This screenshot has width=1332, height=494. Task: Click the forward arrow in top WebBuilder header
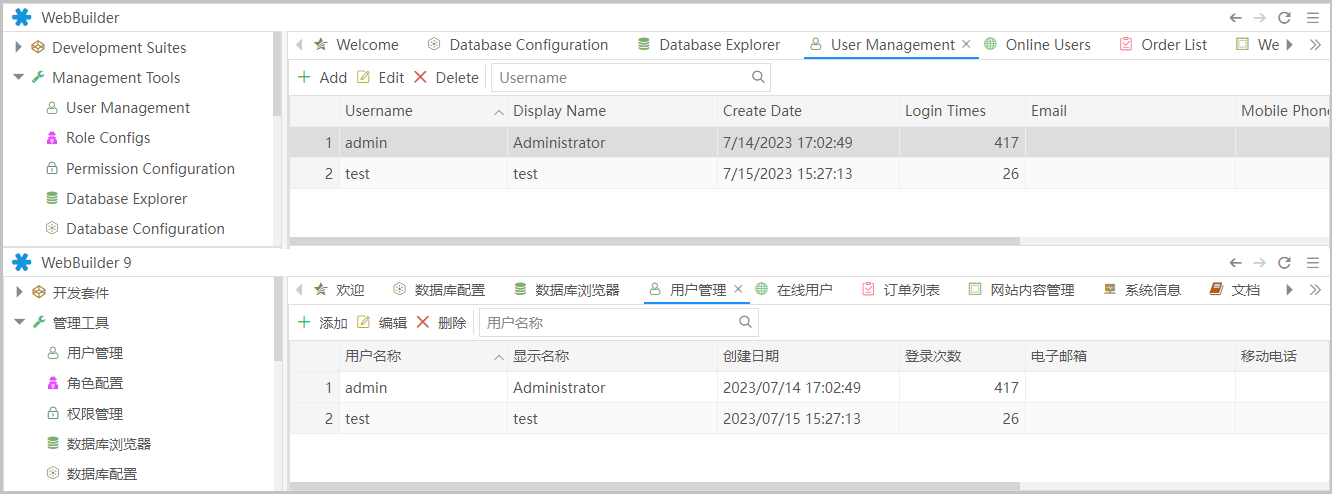(1260, 18)
